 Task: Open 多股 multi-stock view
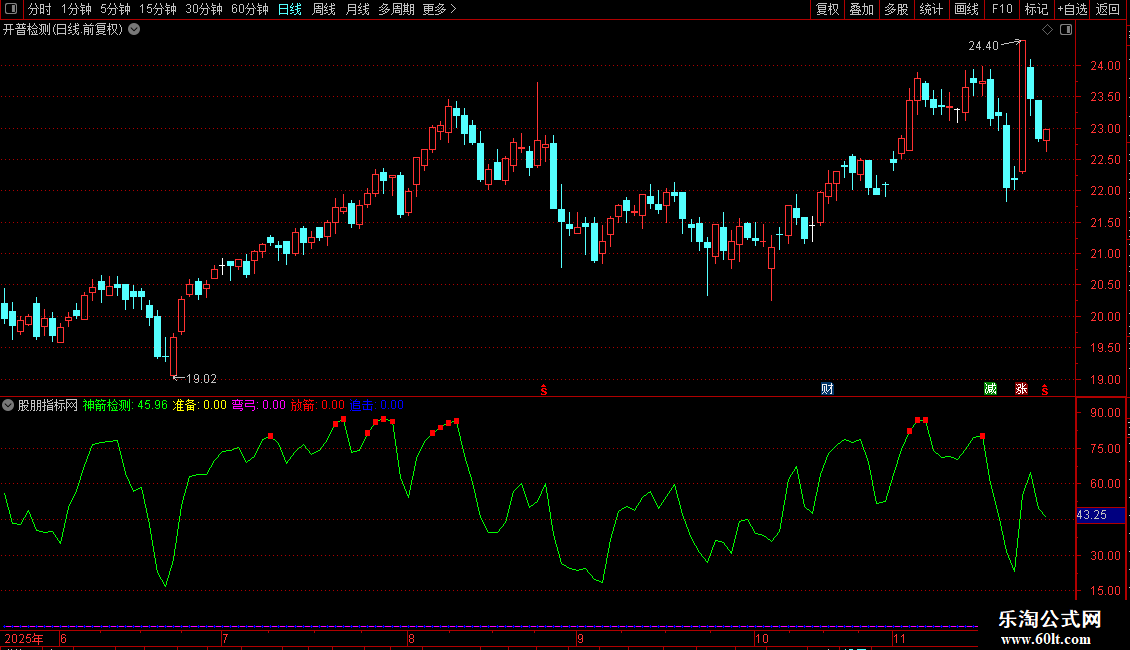pos(896,9)
